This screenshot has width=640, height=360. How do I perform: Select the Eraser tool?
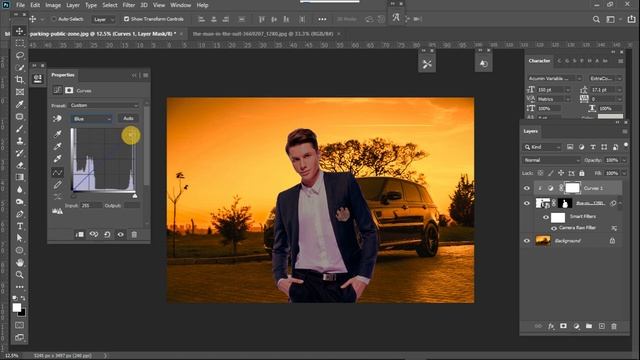(20, 165)
